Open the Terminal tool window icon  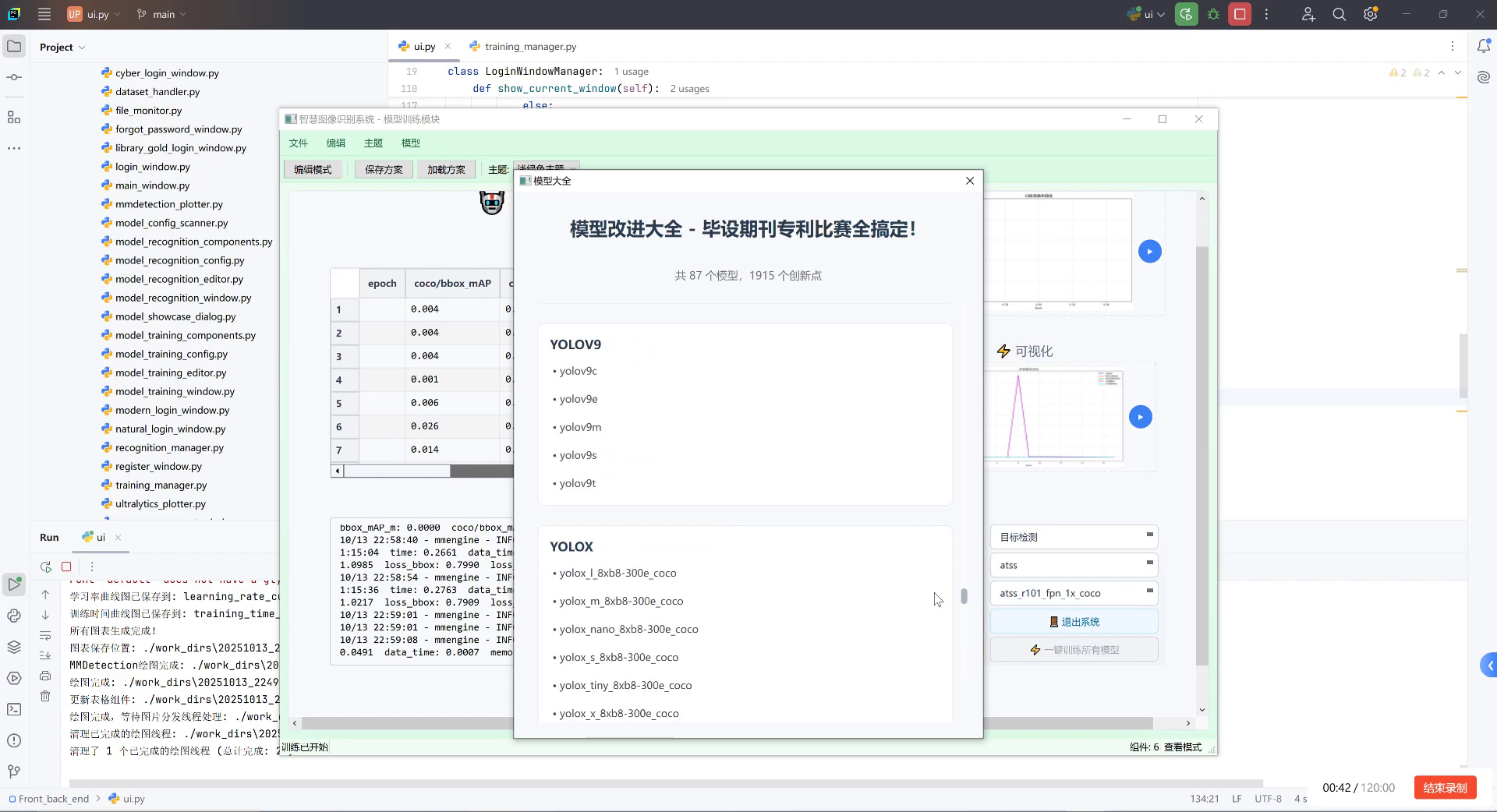(14, 709)
